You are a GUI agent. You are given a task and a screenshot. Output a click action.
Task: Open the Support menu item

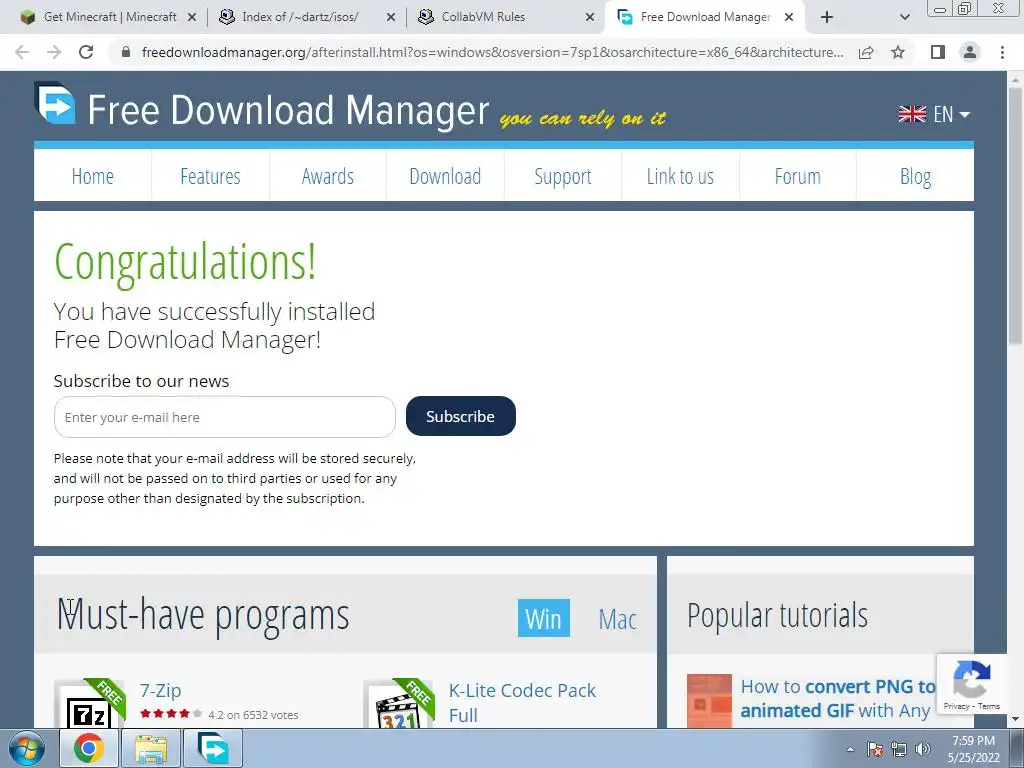point(563,176)
